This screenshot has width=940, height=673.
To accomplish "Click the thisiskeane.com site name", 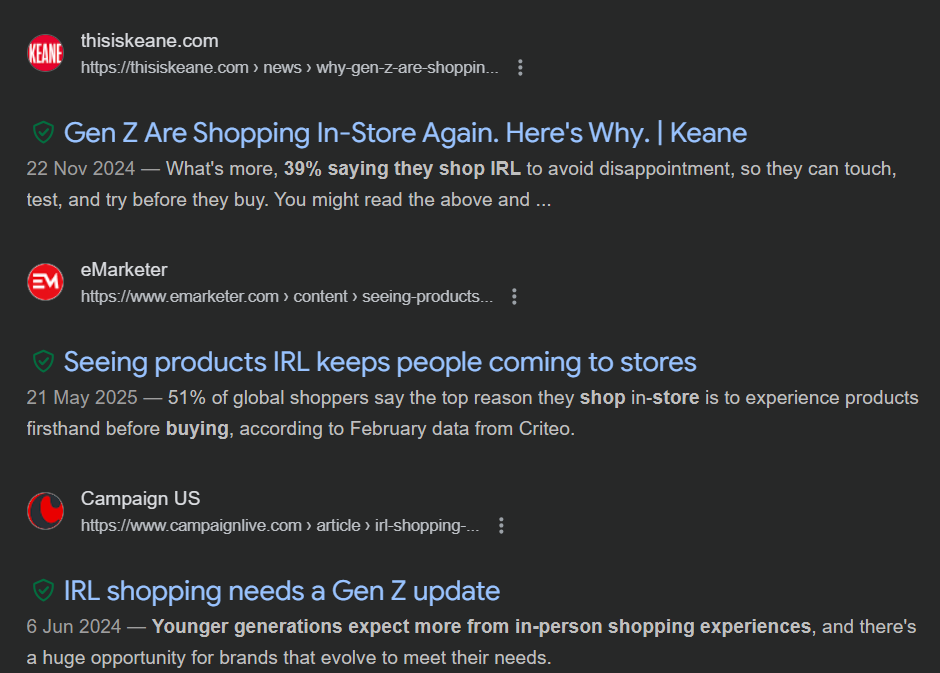I will tap(149, 41).
